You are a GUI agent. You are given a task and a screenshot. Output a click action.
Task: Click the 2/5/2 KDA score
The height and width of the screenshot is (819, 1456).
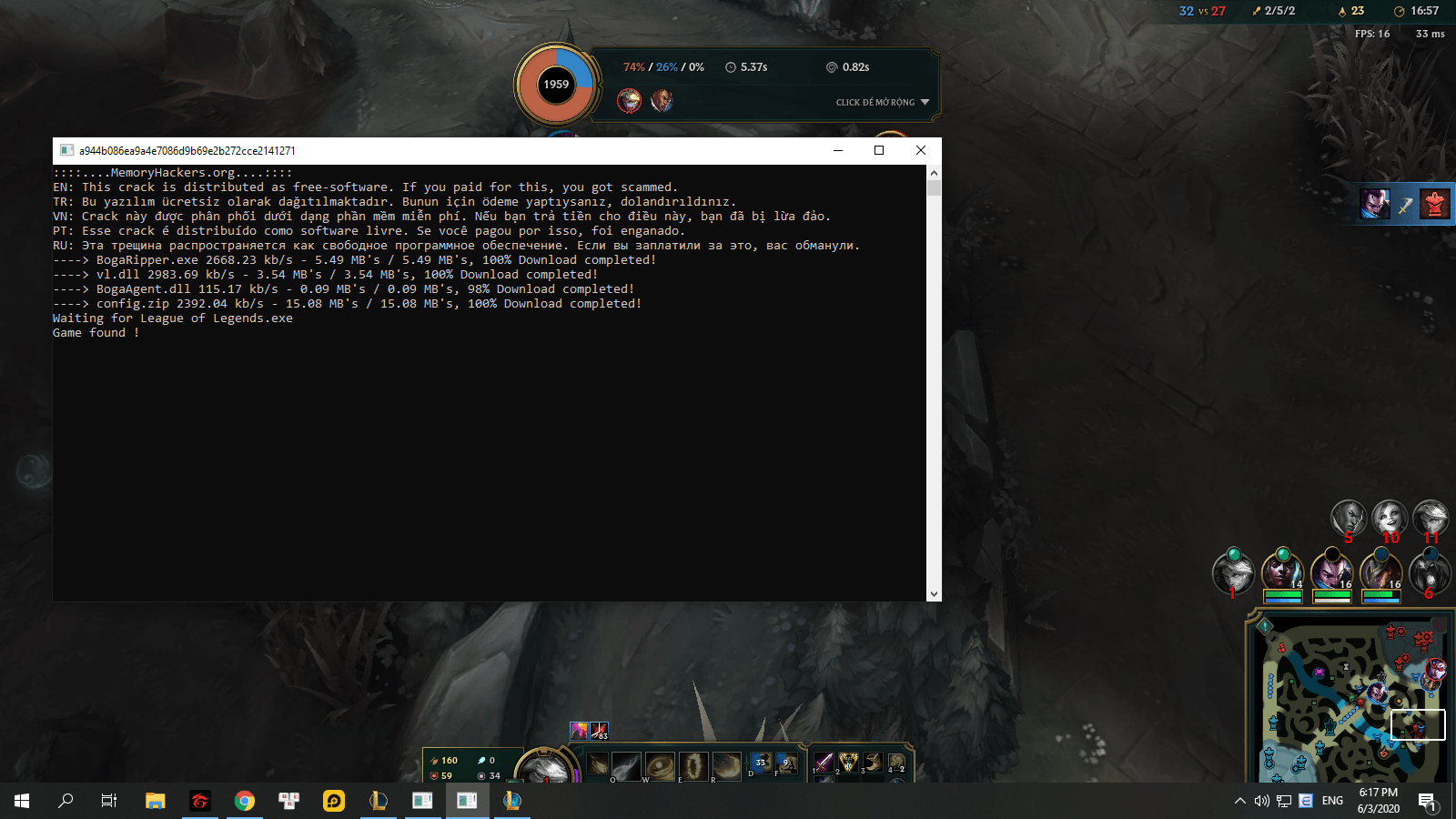(1274, 11)
